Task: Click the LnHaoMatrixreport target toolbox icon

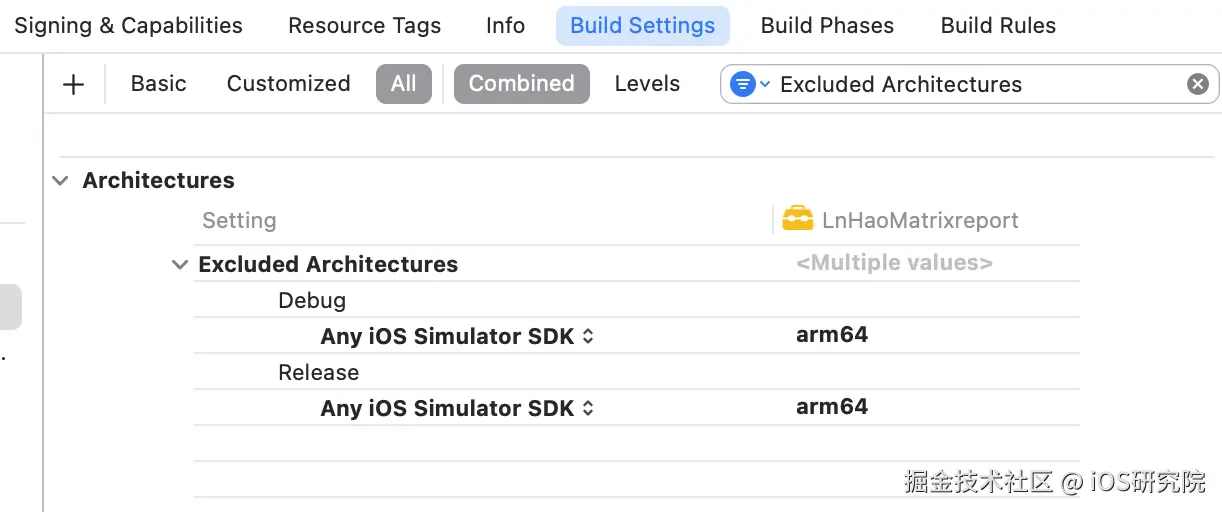Action: [x=797, y=219]
